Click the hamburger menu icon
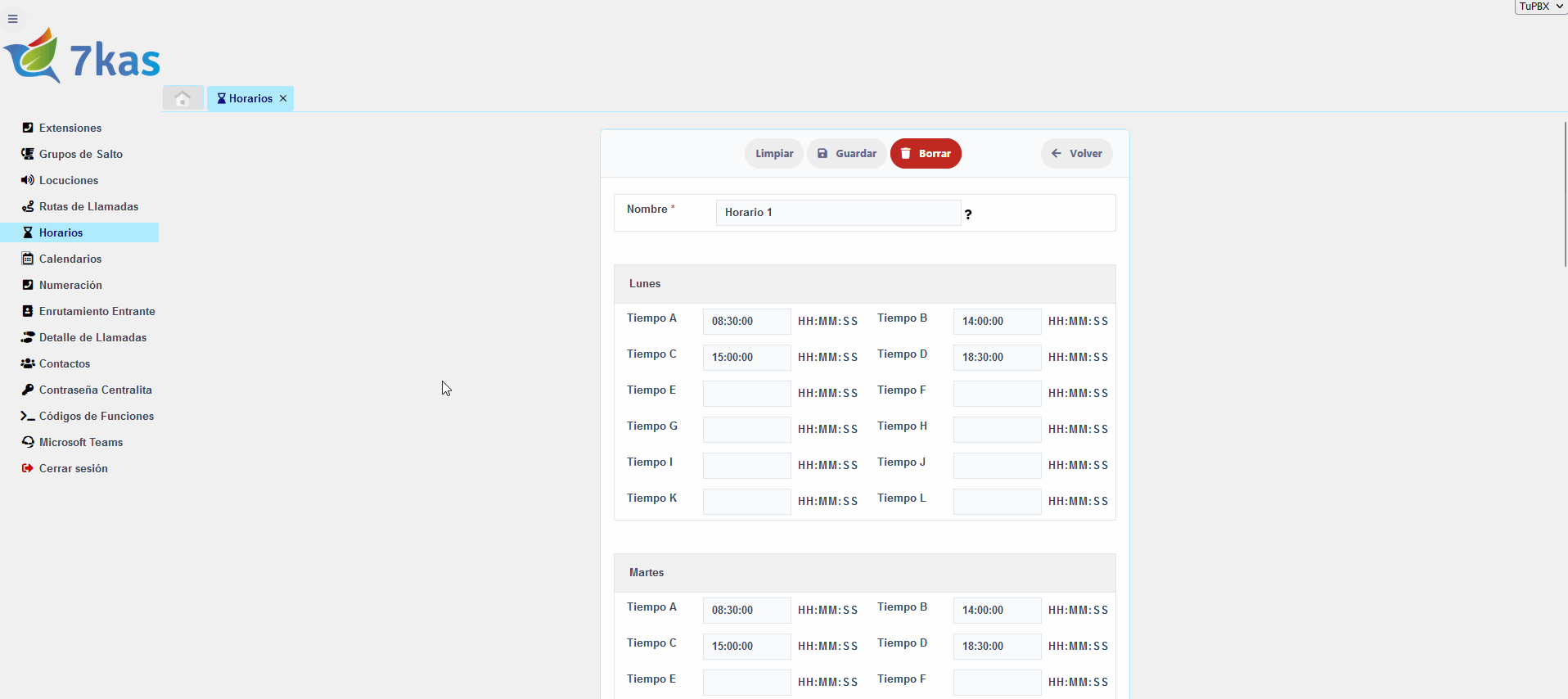The height and width of the screenshot is (699, 1568). tap(13, 19)
